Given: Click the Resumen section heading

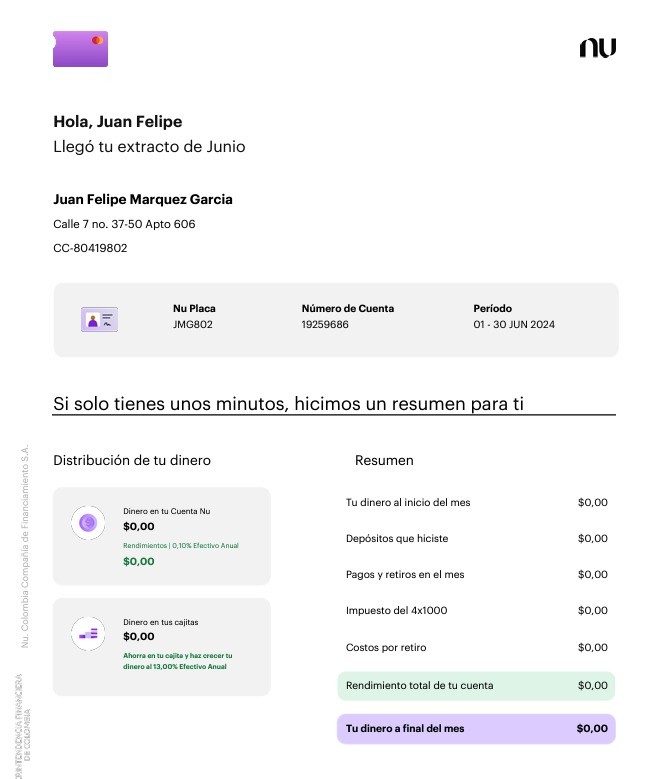Looking at the screenshot, I should [384, 461].
